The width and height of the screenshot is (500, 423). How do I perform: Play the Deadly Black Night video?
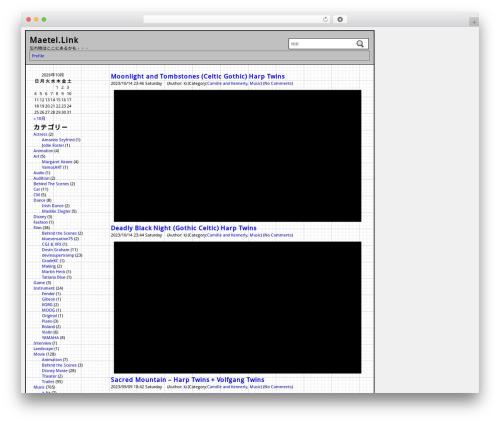tap(237, 307)
